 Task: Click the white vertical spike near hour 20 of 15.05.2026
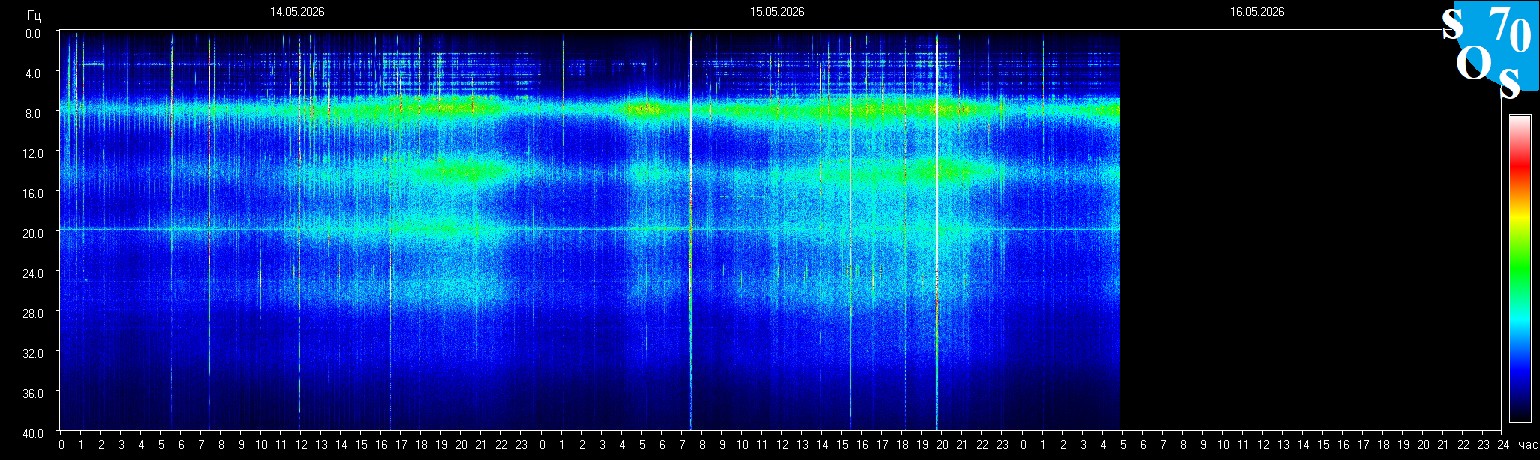(x=937, y=230)
